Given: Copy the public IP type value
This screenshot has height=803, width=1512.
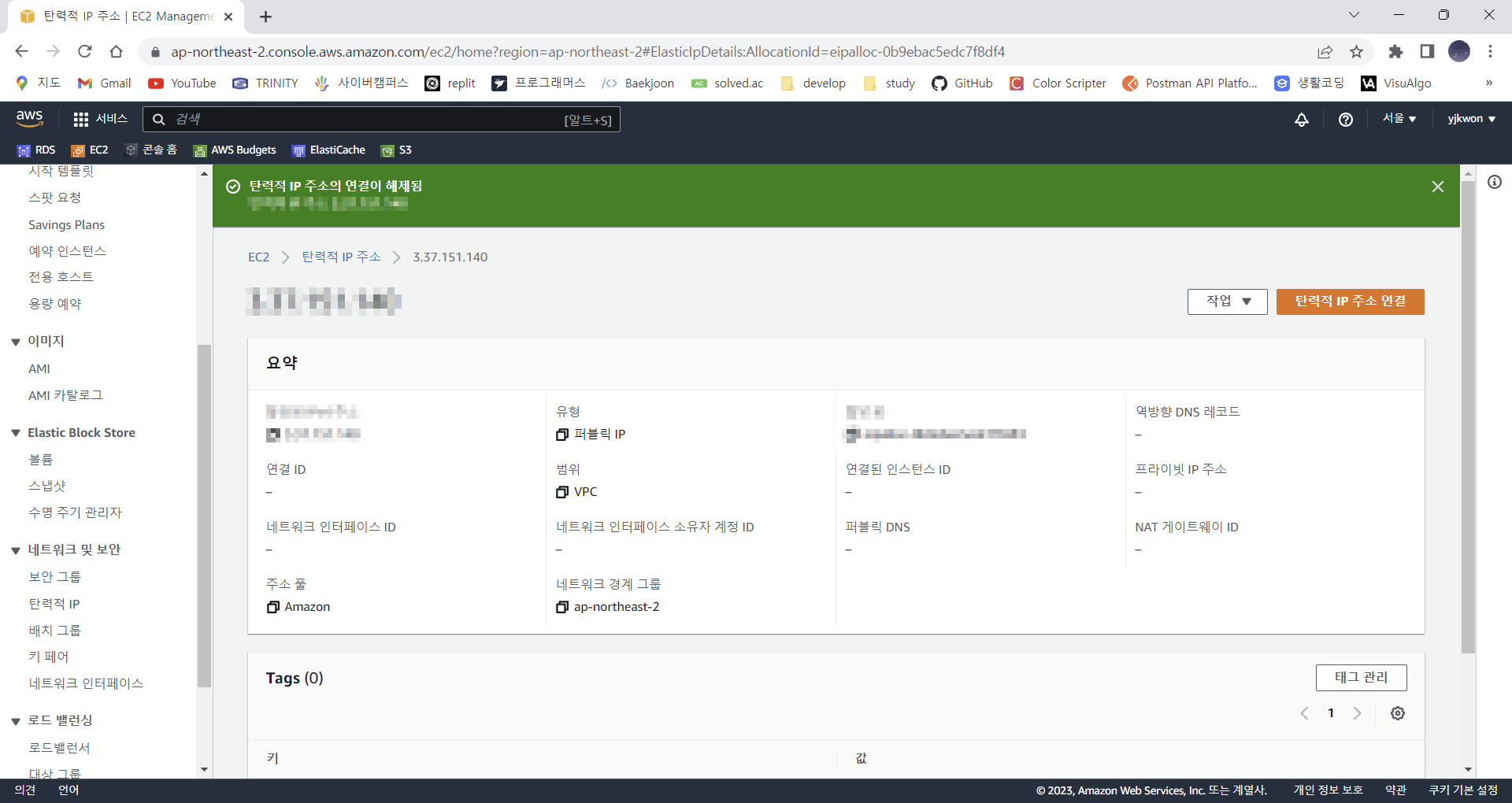Looking at the screenshot, I should tap(562, 435).
